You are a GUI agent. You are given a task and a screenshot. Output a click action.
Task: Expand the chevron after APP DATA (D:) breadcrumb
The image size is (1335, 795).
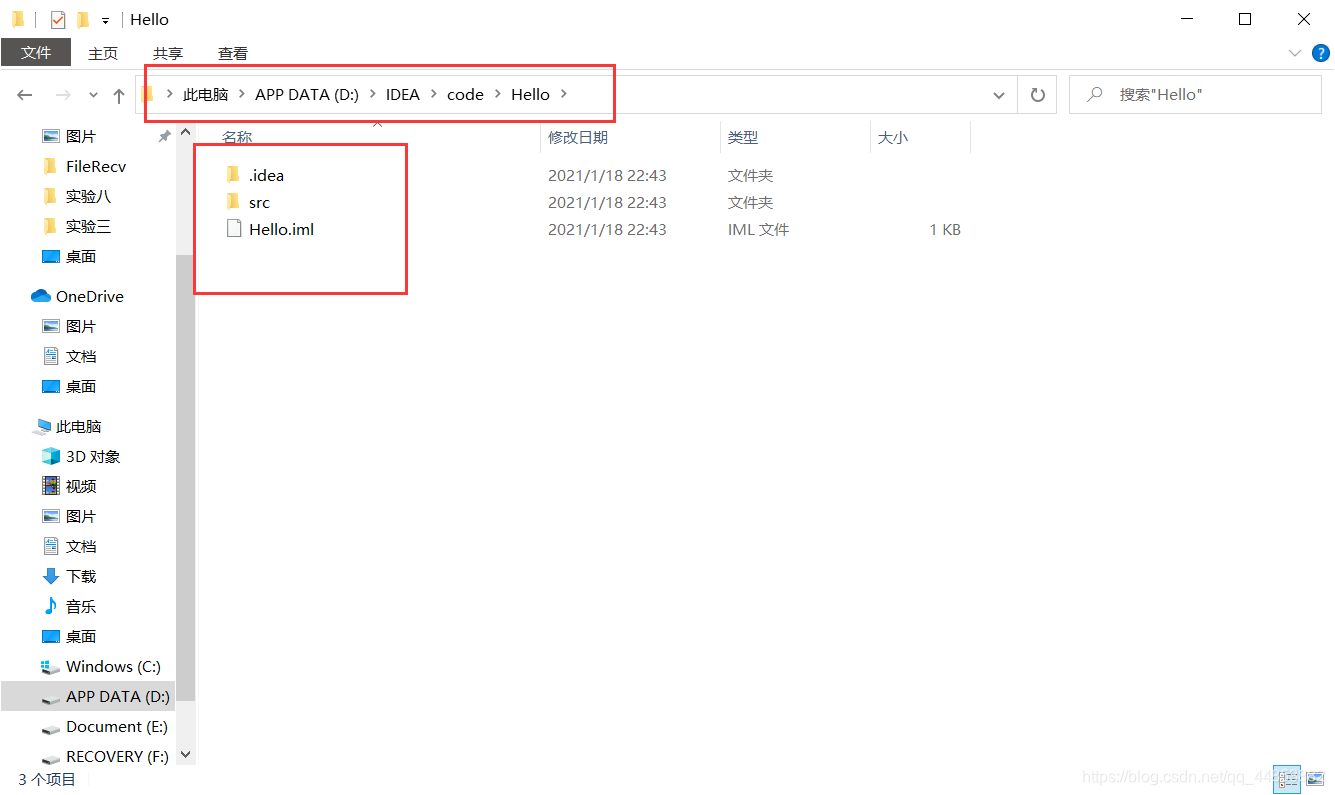(372, 94)
